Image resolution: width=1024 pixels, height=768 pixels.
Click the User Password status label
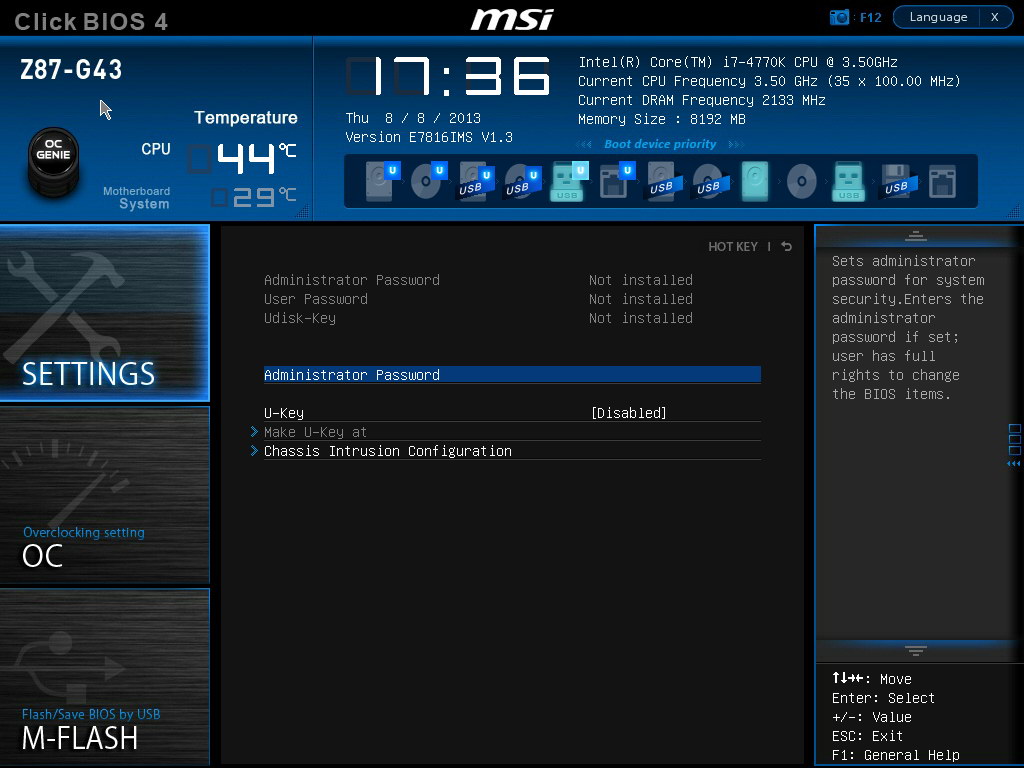tap(315, 298)
